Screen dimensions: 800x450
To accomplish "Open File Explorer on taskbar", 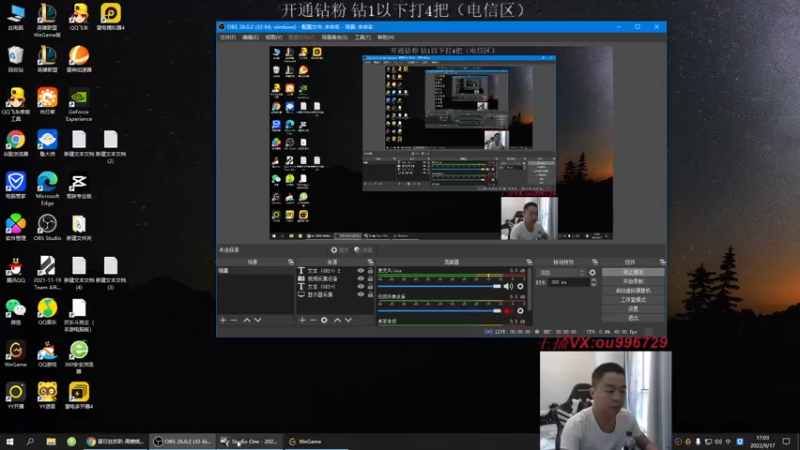I will (51, 441).
